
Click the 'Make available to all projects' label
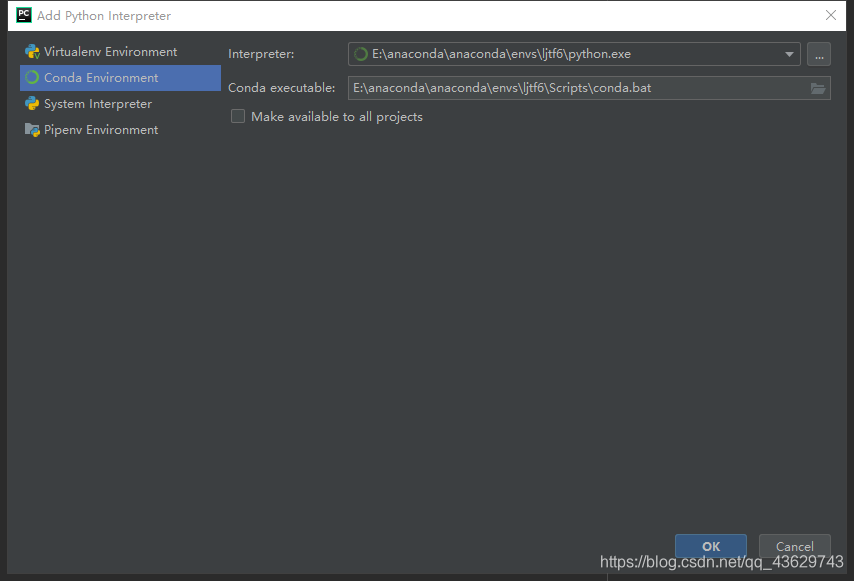(x=337, y=117)
